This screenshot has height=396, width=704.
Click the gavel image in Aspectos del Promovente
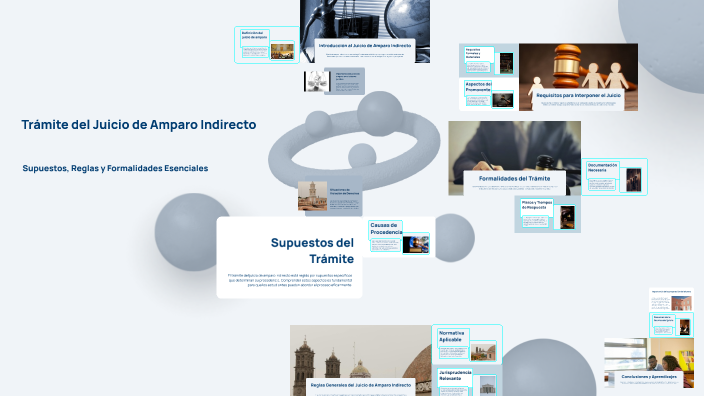(502, 100)
